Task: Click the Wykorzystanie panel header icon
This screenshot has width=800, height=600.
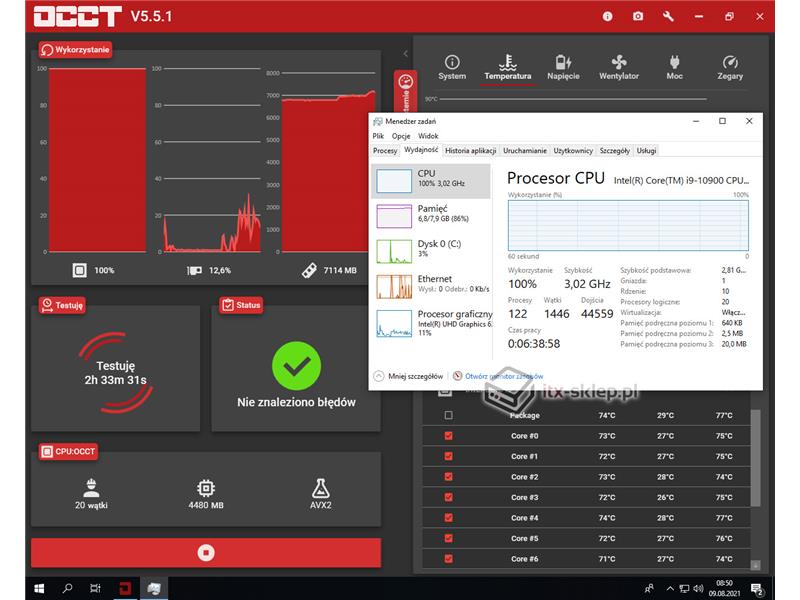Action: [x=47, y=49]
